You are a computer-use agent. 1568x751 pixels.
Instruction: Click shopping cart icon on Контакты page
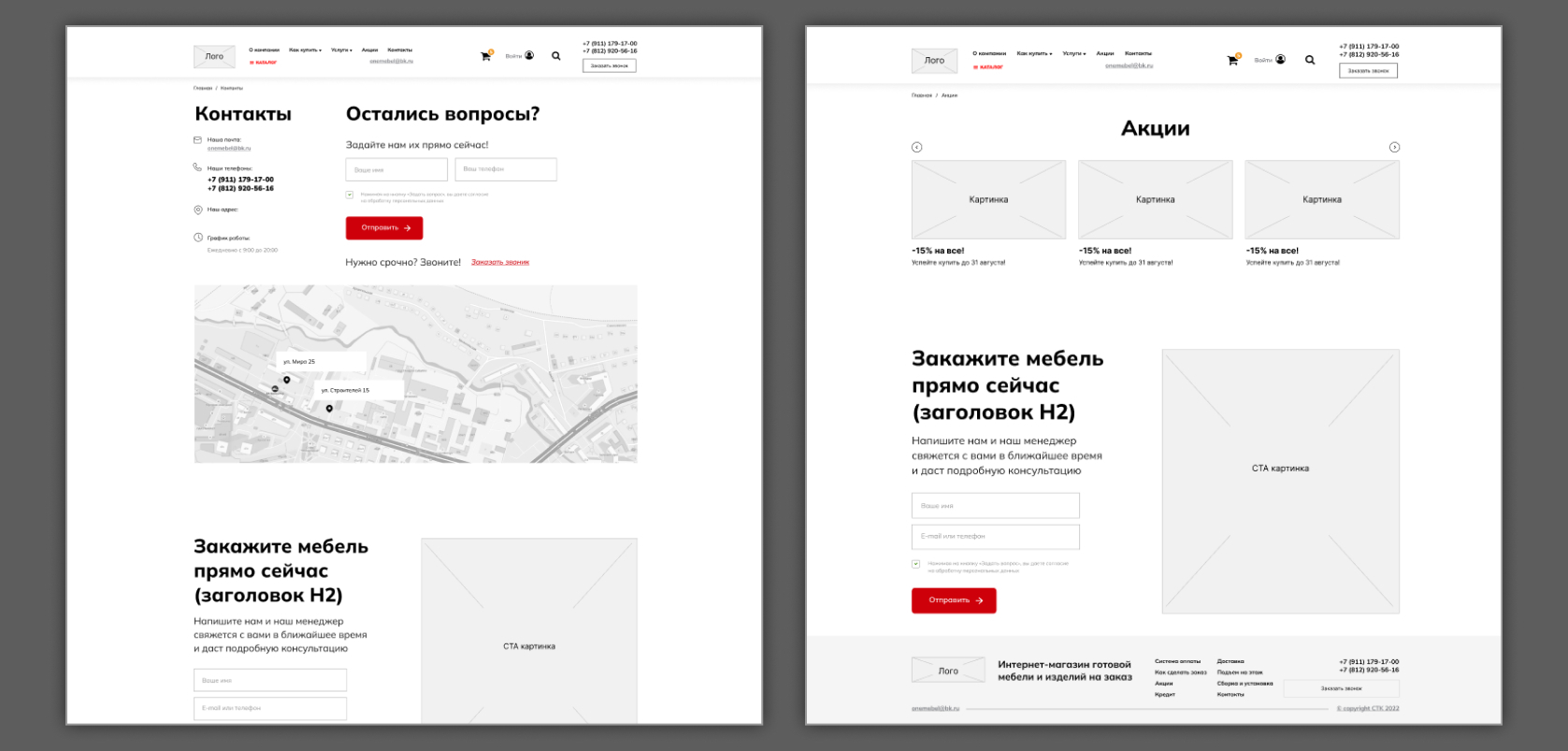click(x=485, y=56)
